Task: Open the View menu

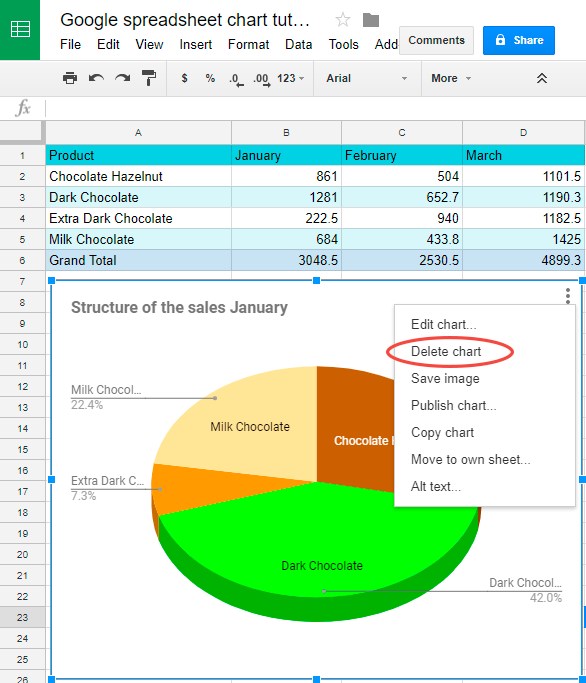Action: (149, 44)
